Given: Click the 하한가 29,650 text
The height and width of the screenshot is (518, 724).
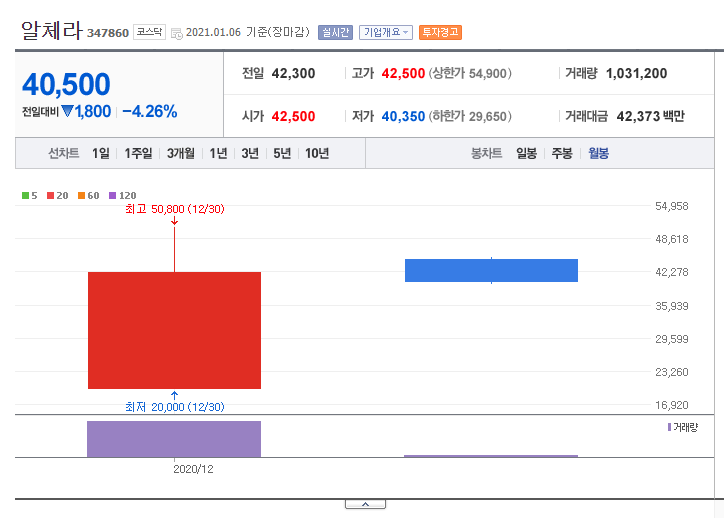Looking at the screenshot, I should pos(470,116).
